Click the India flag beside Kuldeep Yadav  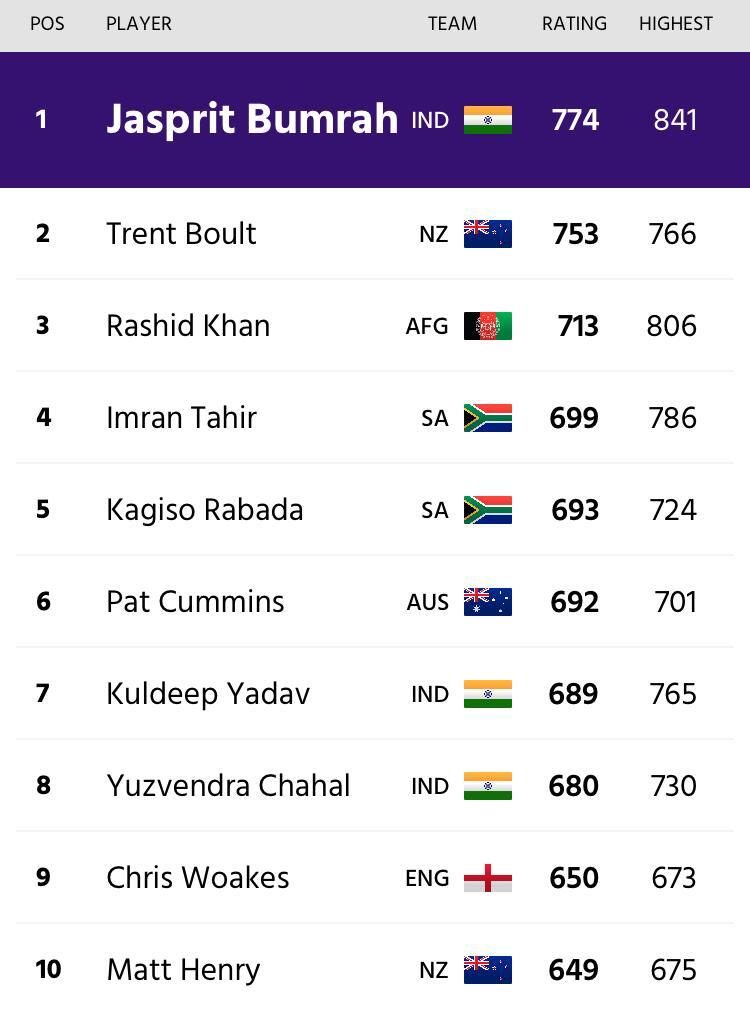(487, 694)
